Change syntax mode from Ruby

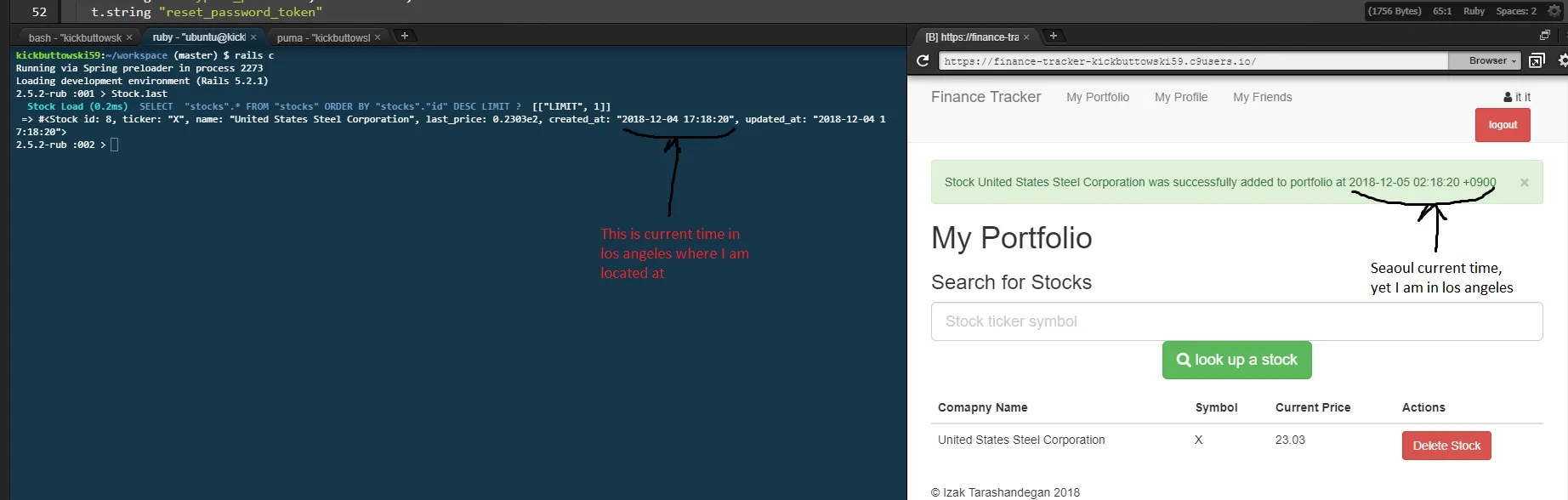click(1474, 11)
